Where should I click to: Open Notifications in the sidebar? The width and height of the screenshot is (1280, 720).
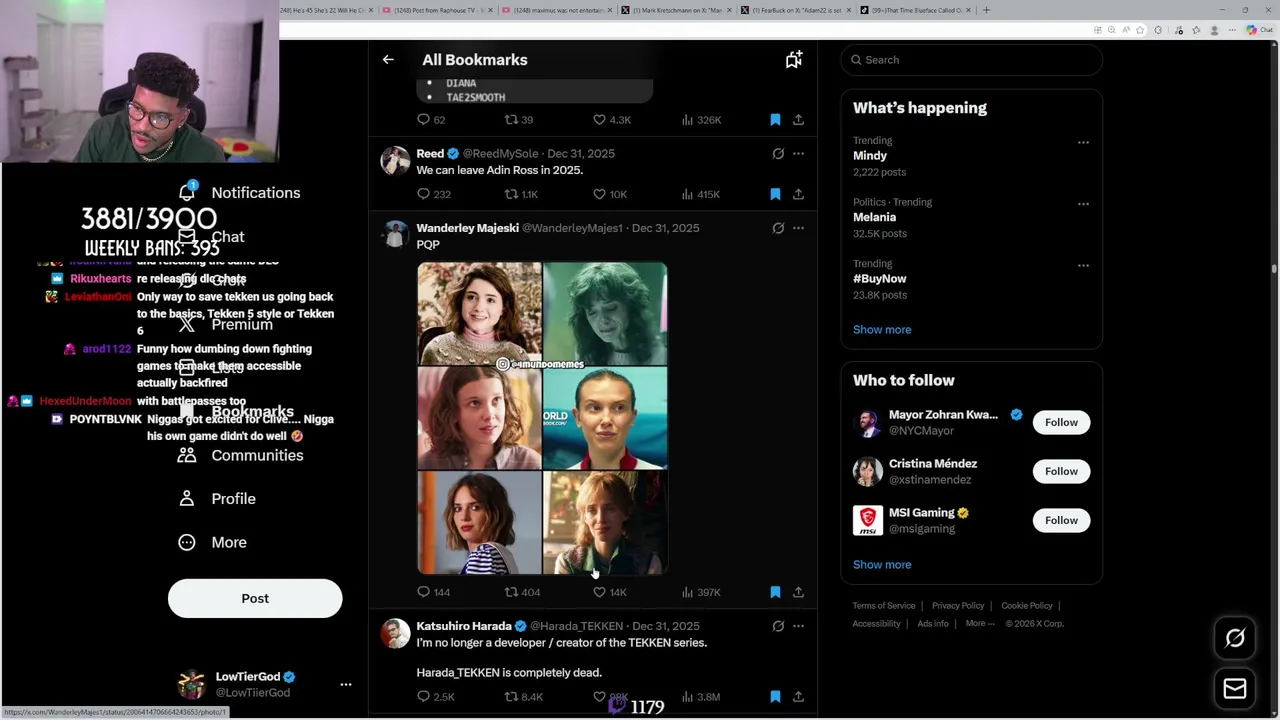pos(240,192)
